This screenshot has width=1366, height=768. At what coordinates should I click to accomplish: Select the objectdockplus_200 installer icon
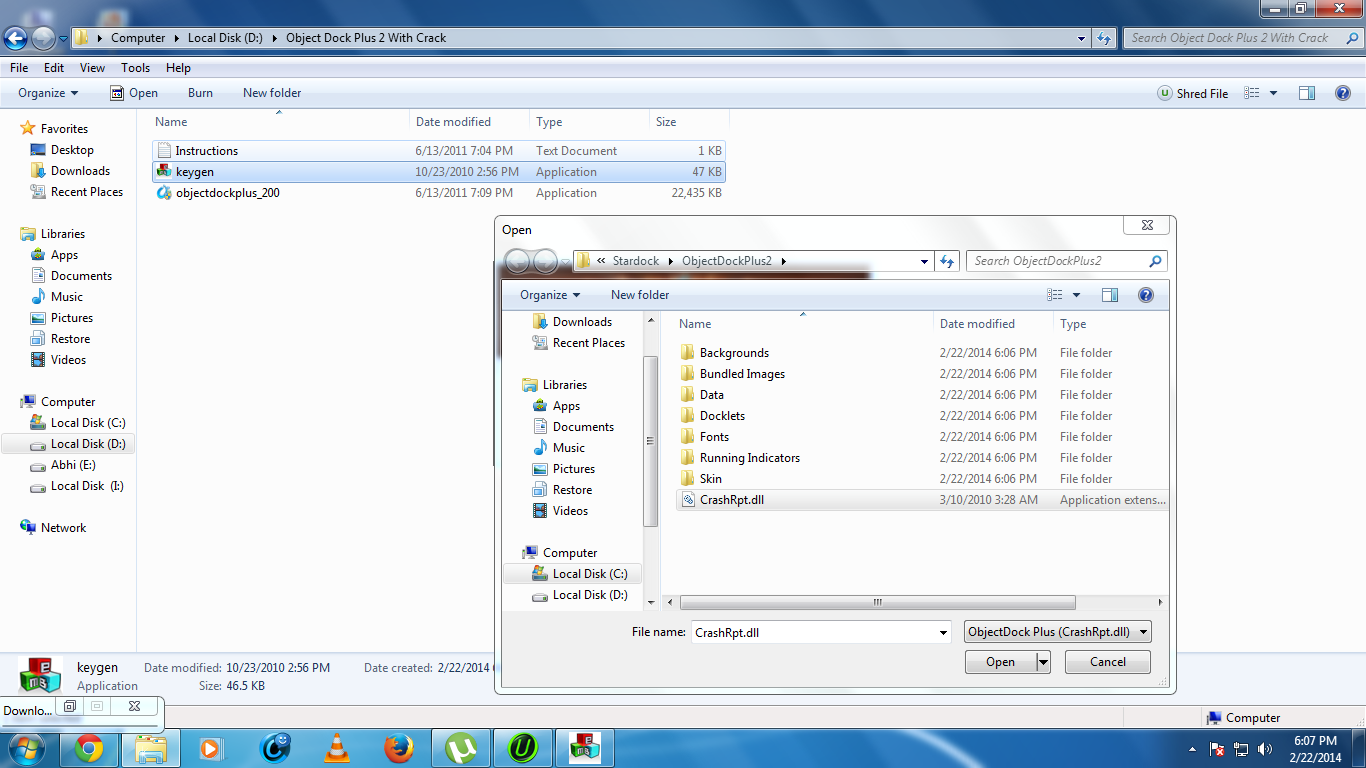tap(165, 193)
